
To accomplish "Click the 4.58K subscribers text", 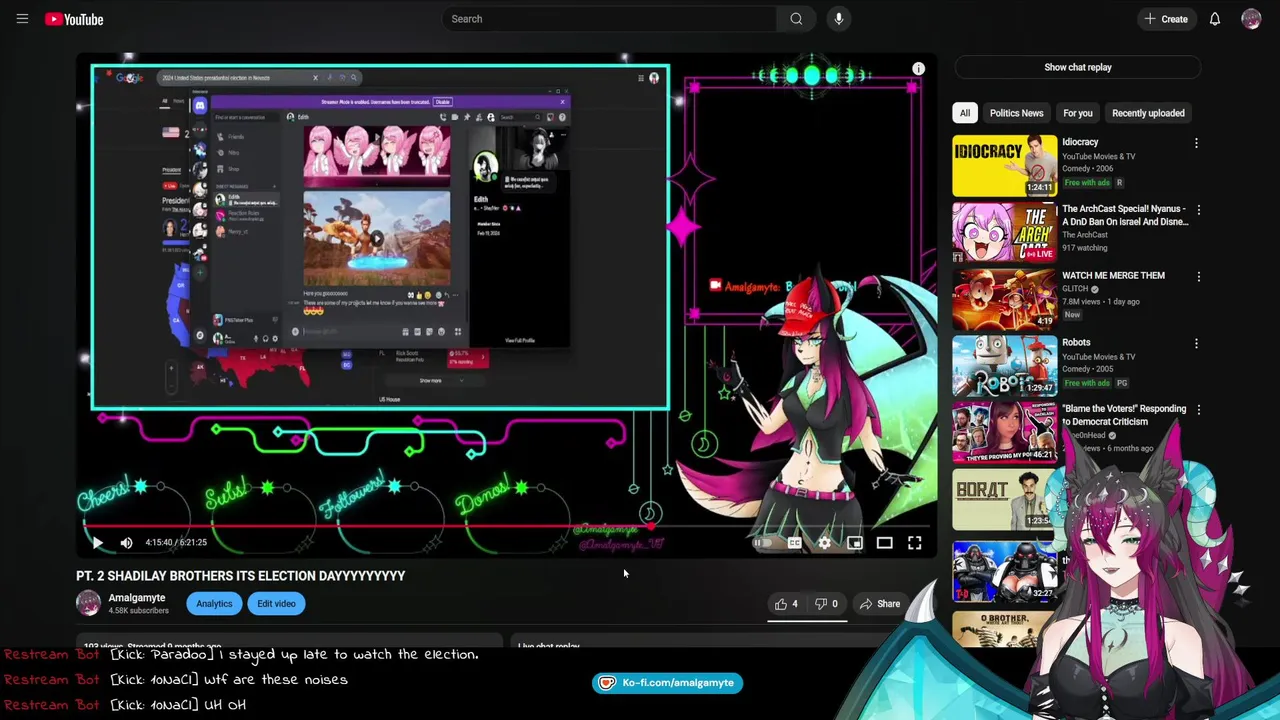I will (x=138, y=611).
